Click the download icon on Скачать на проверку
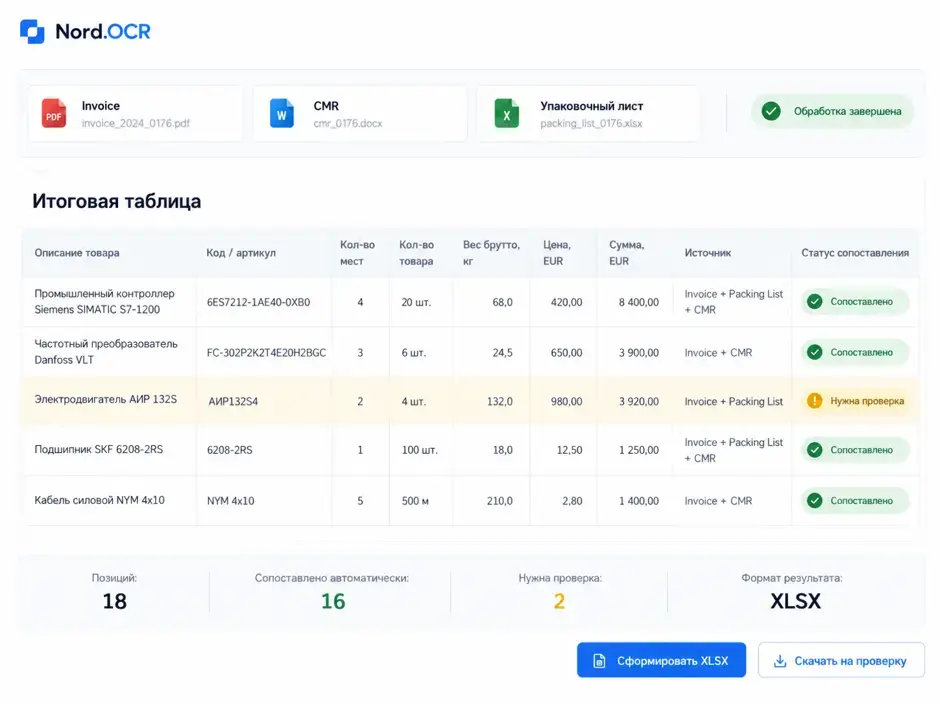 [x=779, y=661]
